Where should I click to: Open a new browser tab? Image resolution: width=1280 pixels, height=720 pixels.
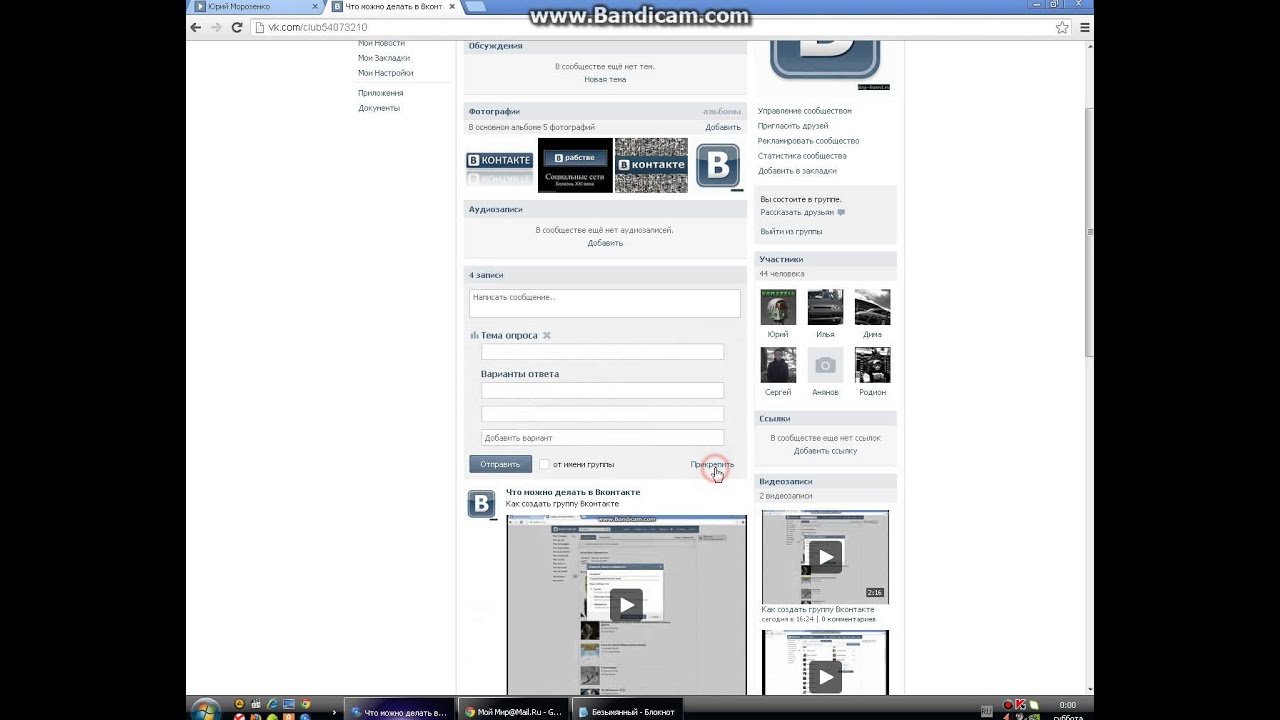tap(476, 7)
